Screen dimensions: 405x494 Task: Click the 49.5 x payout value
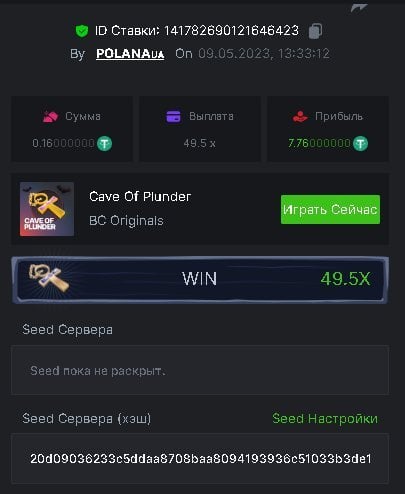click(200, 144)
